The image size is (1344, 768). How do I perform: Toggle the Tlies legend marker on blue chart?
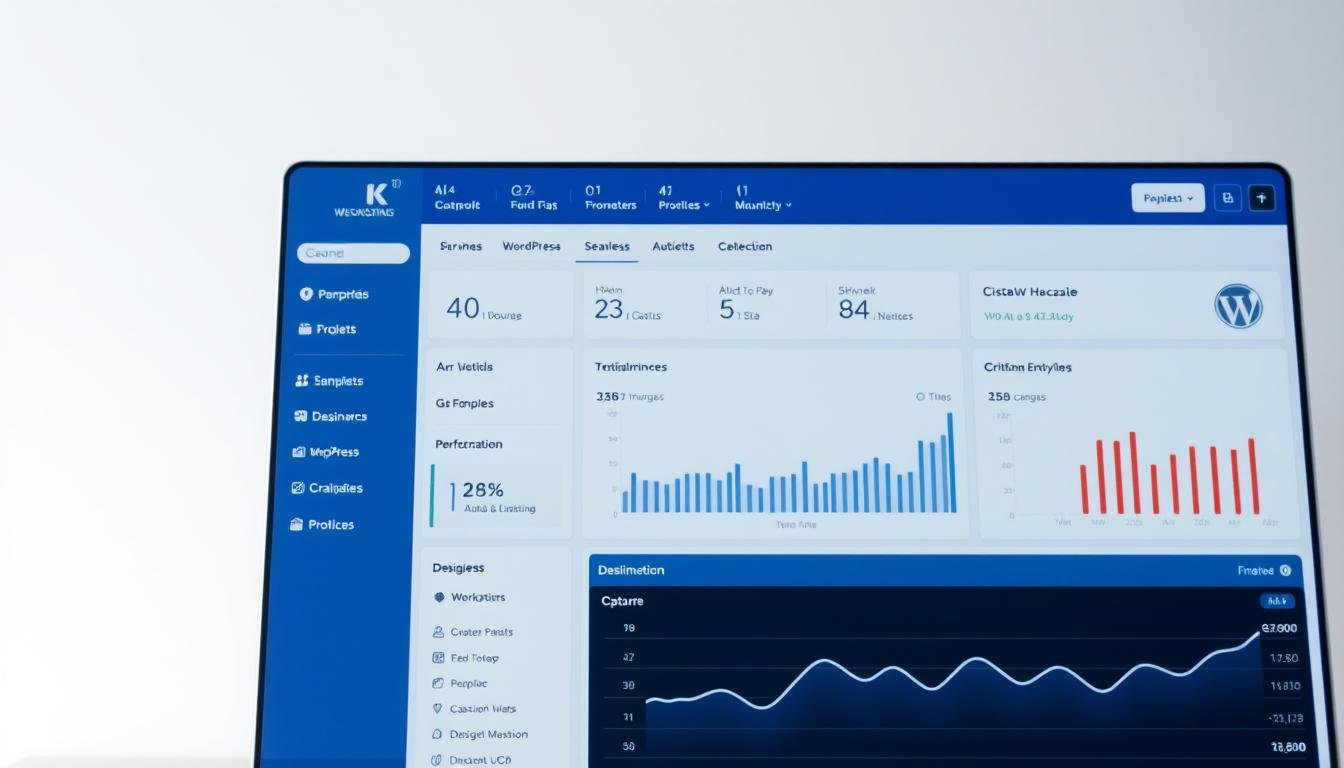point(920,397)
